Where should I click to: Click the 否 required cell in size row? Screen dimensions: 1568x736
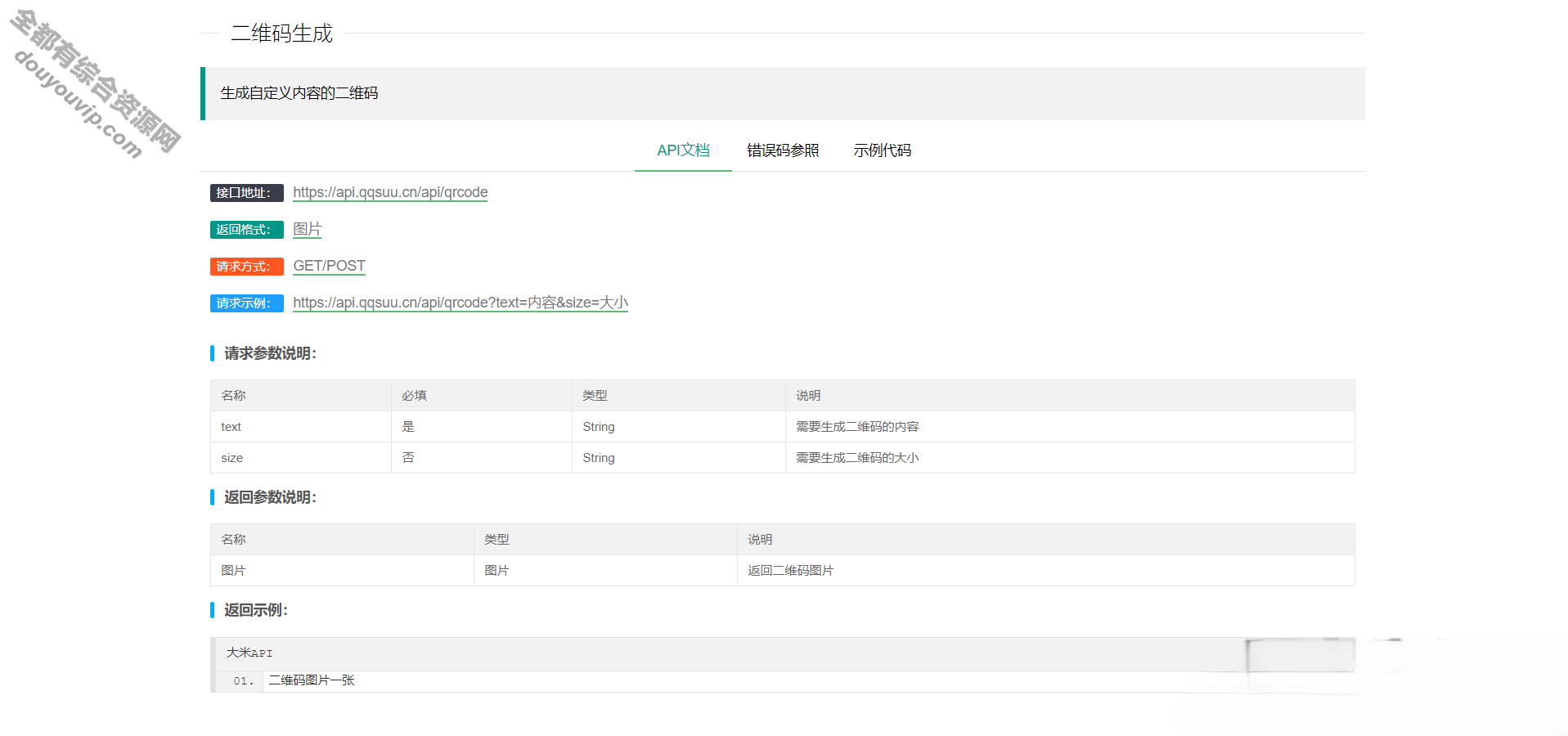click(x=482, y=458)
